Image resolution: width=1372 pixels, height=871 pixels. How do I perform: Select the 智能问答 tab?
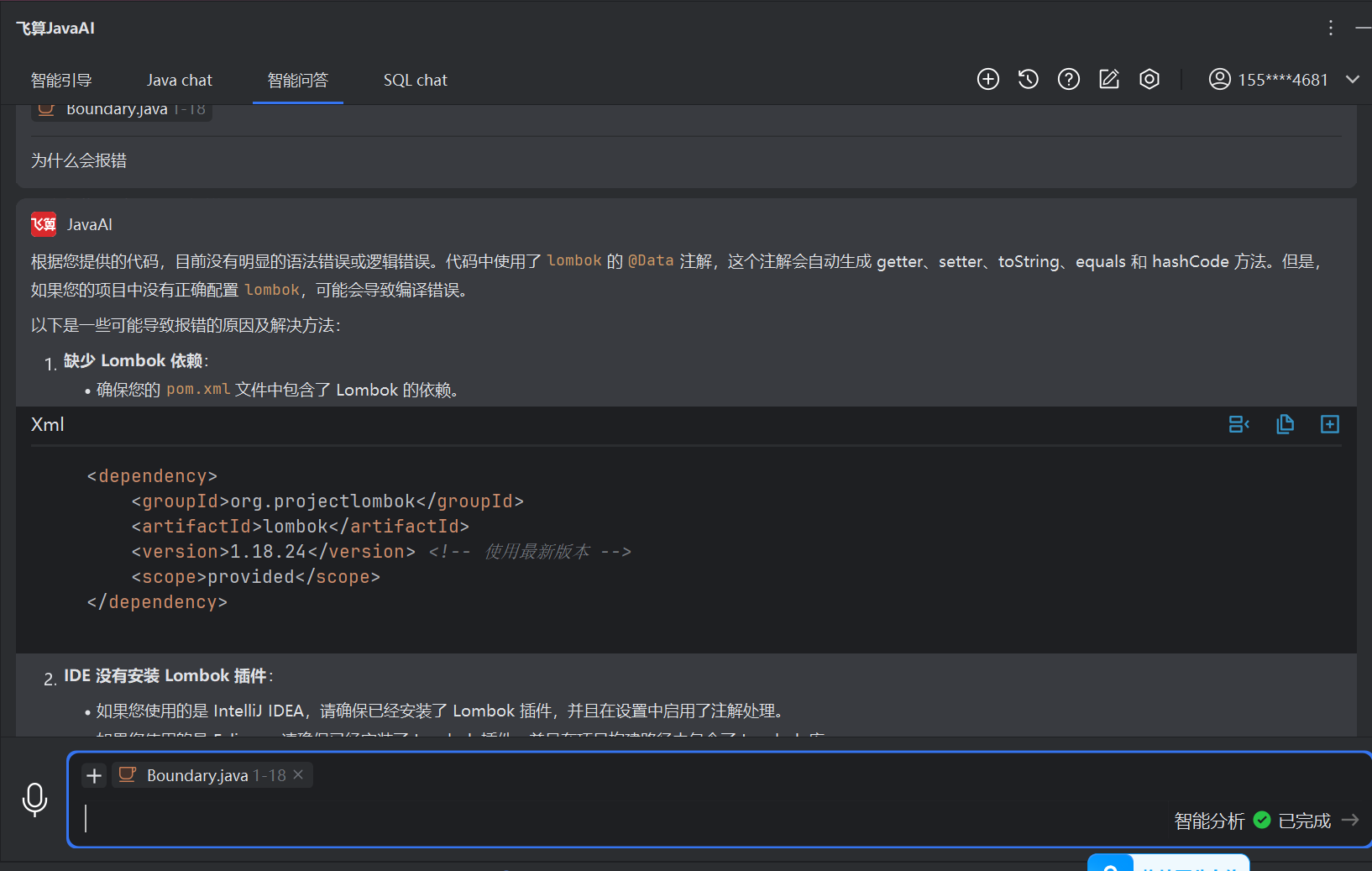pyautogui.click(x=297, y=80)
